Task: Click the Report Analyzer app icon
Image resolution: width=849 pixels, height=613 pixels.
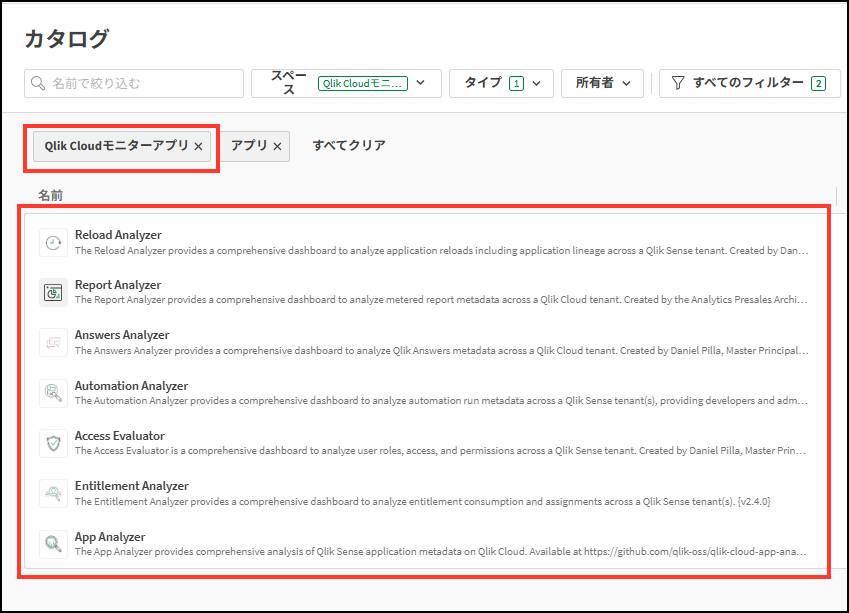Action: (x=53, y=293)
